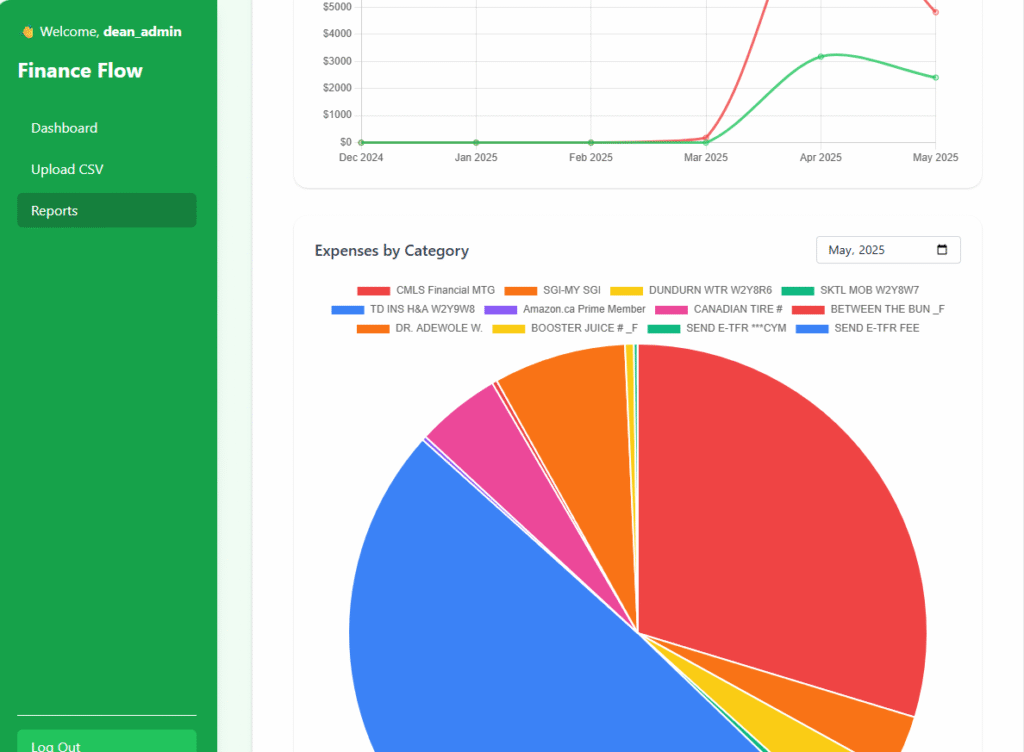Click the 'dean_admin' username text
The image size is (1024, 752).
[142, 31]
